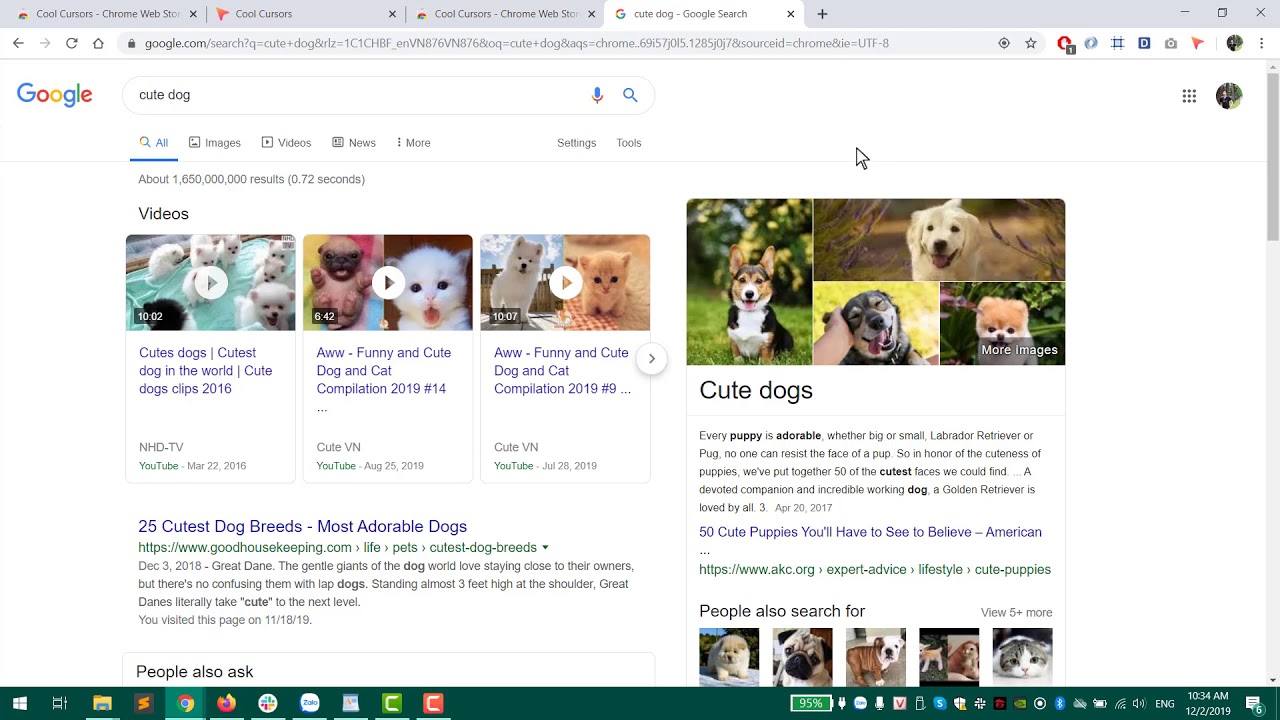Open the grid crop extension icon
This screenshot has width=1280, height=720.
coord(1118,43)
